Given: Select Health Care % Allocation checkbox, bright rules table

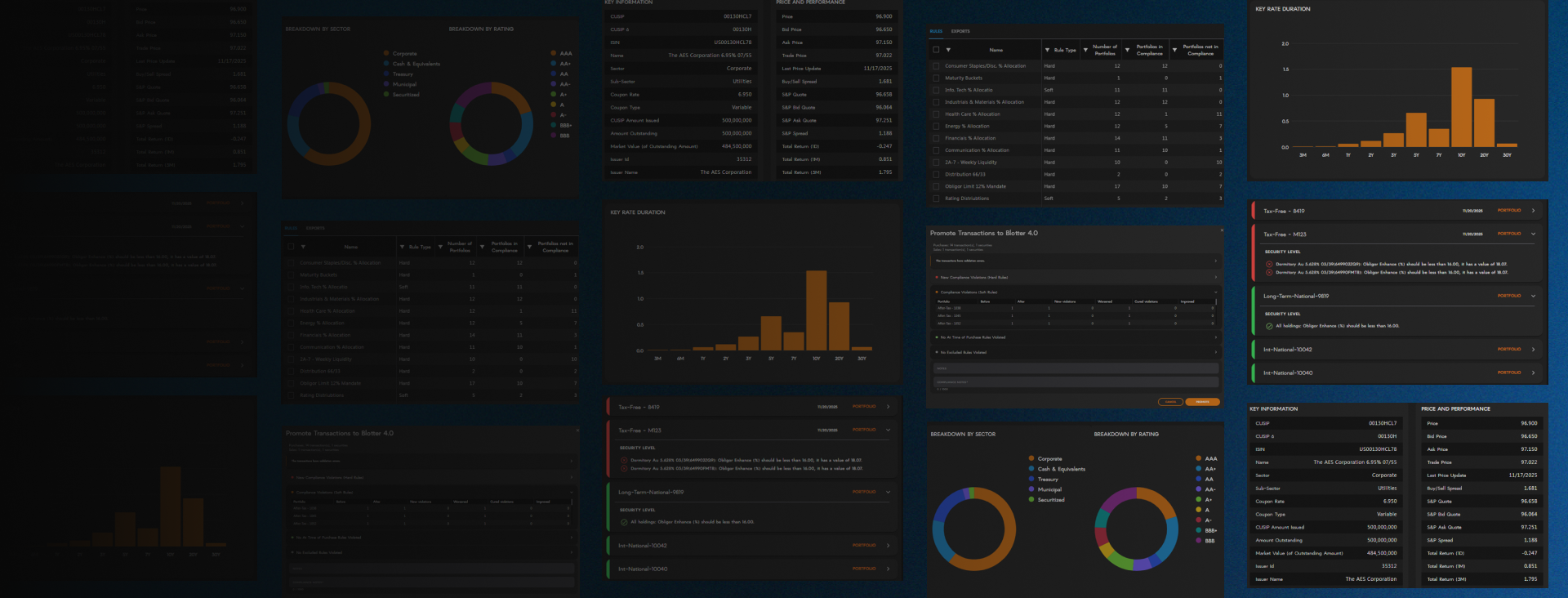Looking at the screenshot, I should (x=936, y=114).
